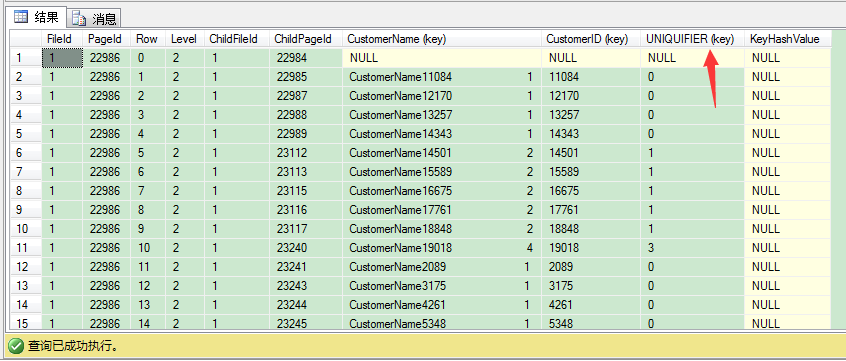Click UNIQUIFIER cell with value 3
The image size is (846, 361).
point(692,248)
